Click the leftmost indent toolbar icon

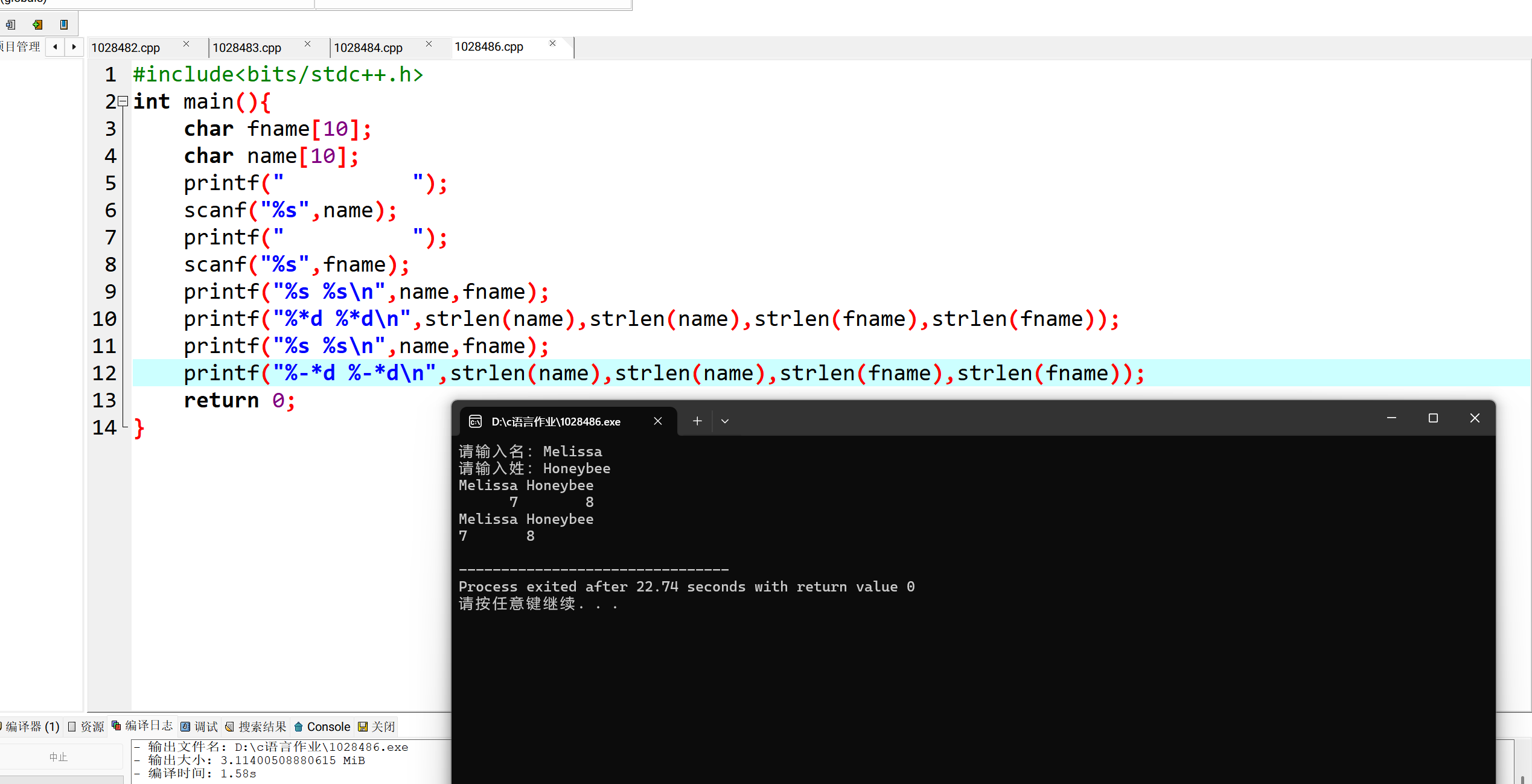pos(11,25)
